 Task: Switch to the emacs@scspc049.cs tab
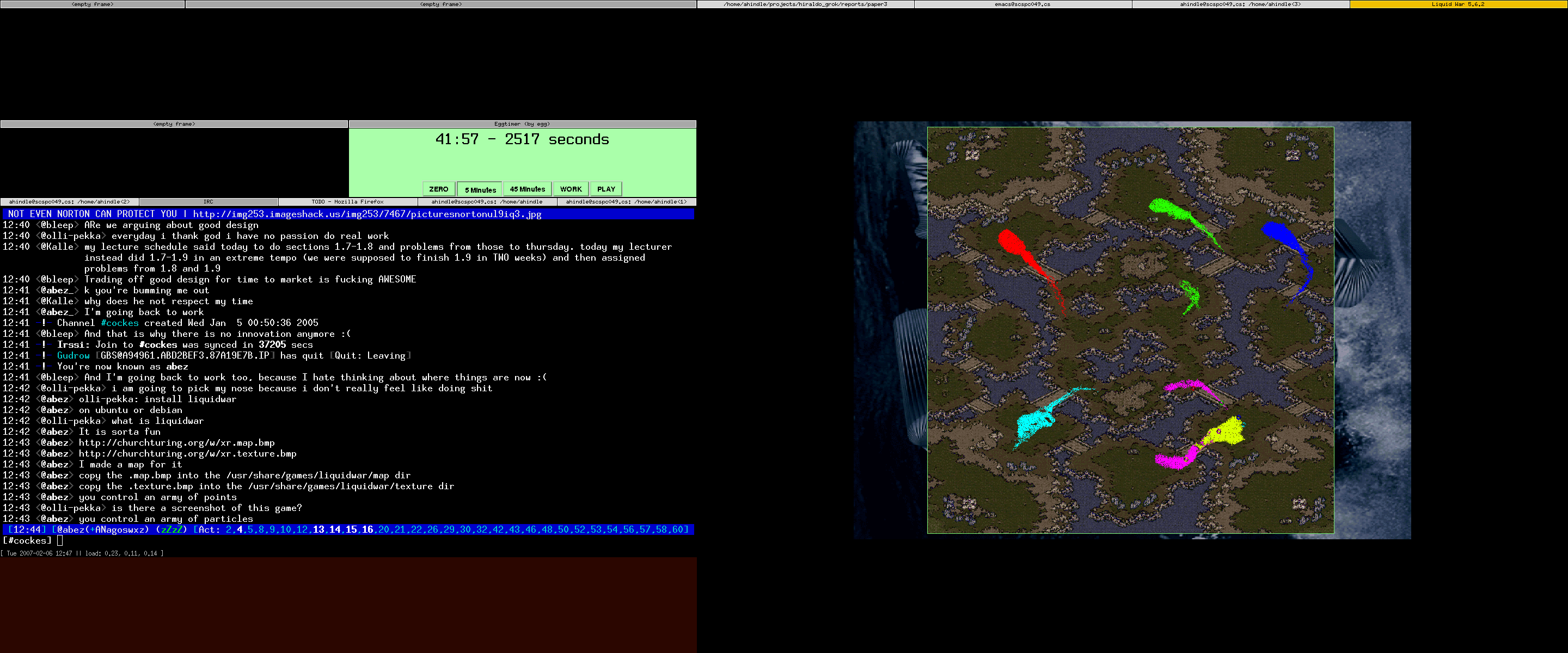[x=1022, y=4]
